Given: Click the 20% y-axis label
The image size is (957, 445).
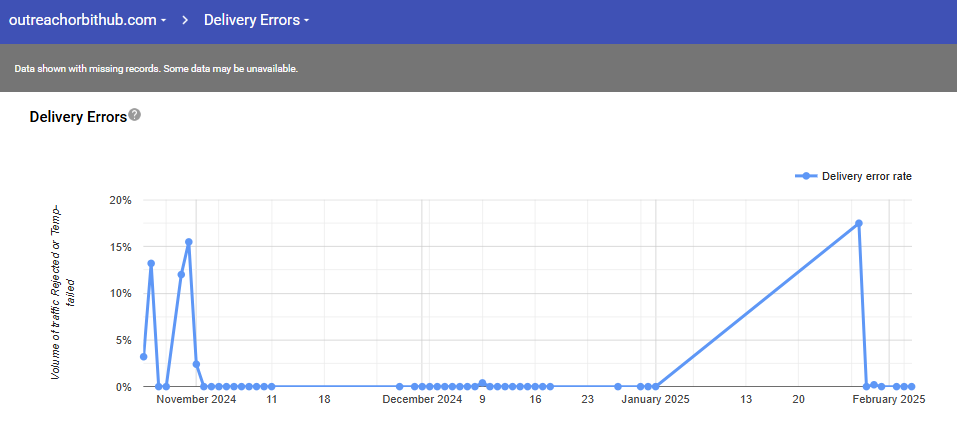Looking at the screenshot, I should [120, 200].
